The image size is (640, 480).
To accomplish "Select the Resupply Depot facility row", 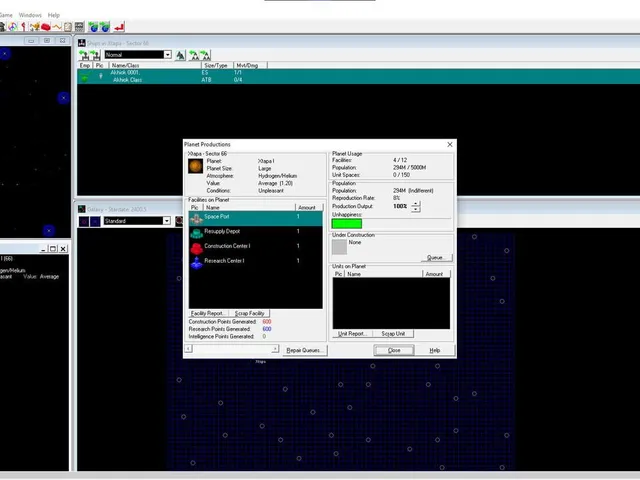I will pyautogui.click(x=256, y=232).
